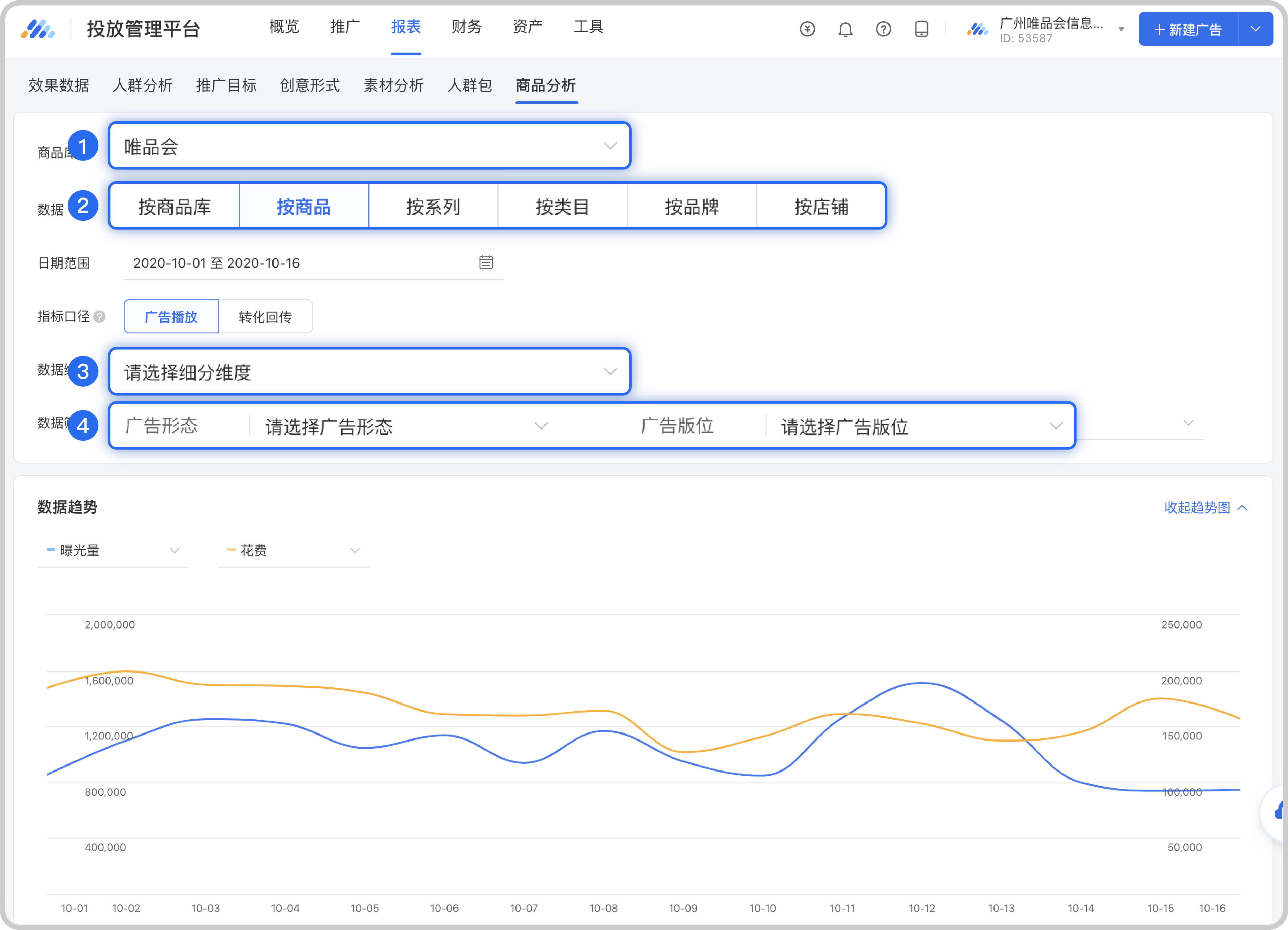Go to the 财务 top menu
The image size is (1288, 930).
point(466,27)
